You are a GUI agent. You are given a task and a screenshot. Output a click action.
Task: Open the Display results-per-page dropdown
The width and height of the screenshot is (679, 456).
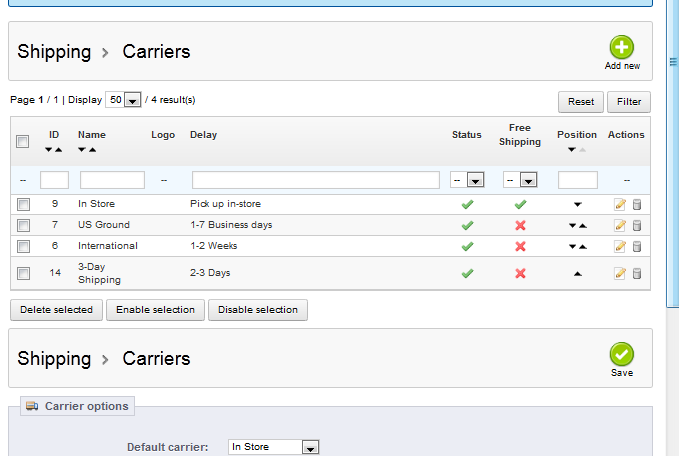point(123,100)
